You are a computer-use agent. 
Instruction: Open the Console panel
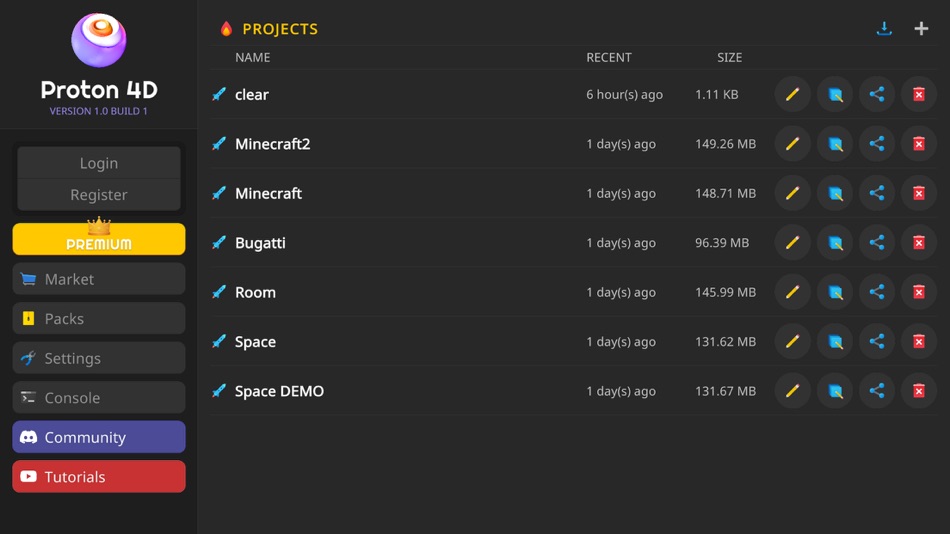(99, 398)
